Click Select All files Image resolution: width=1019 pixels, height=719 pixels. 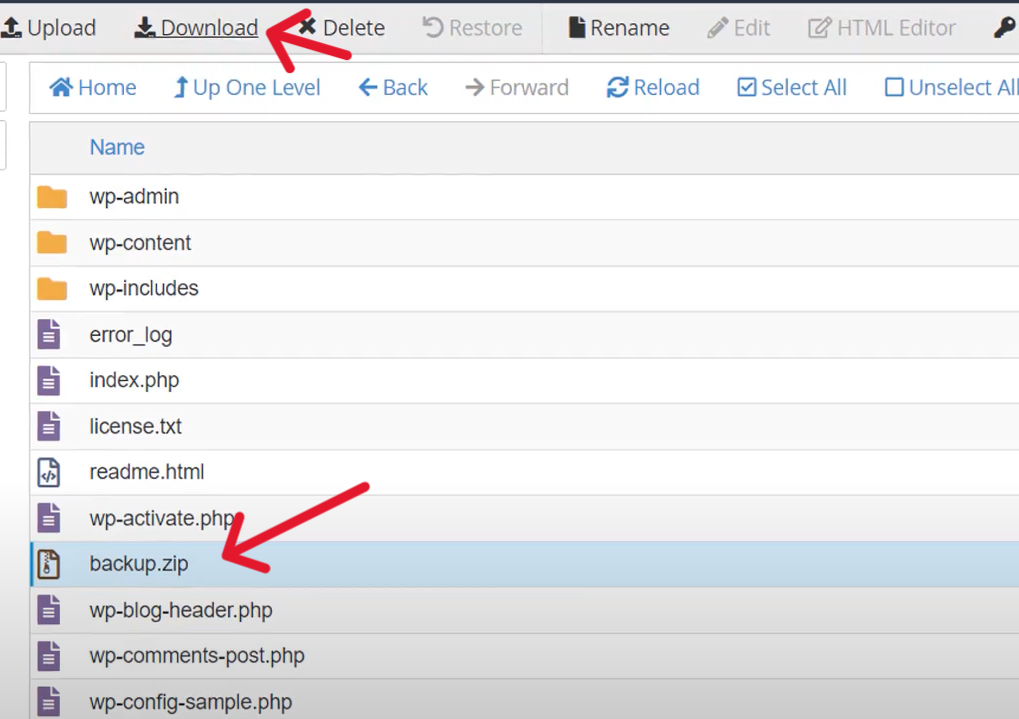pyautogui.click(x=792, y=88)
